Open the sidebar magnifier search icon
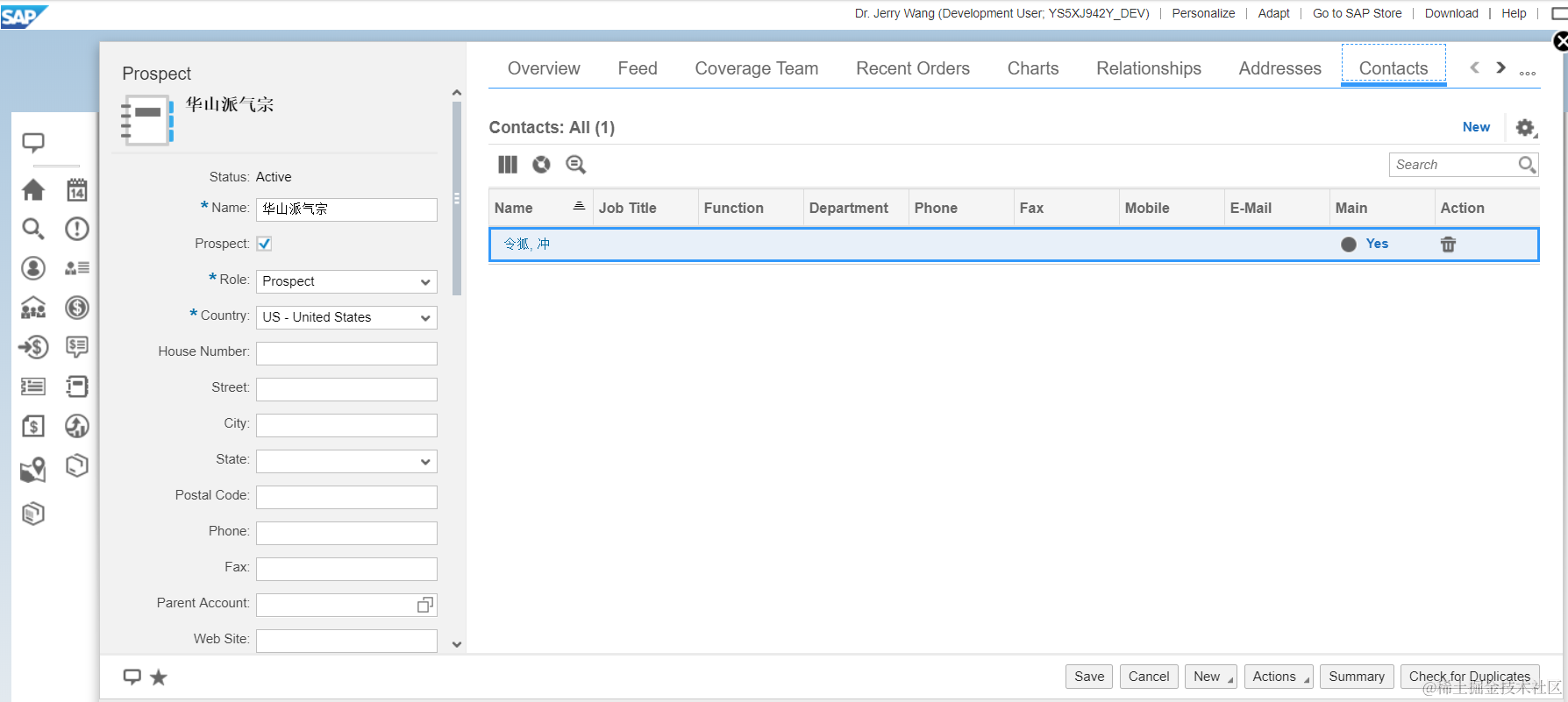Image resolution: width=1568 pixels, height=702 pixels. (x=33, y=229)
